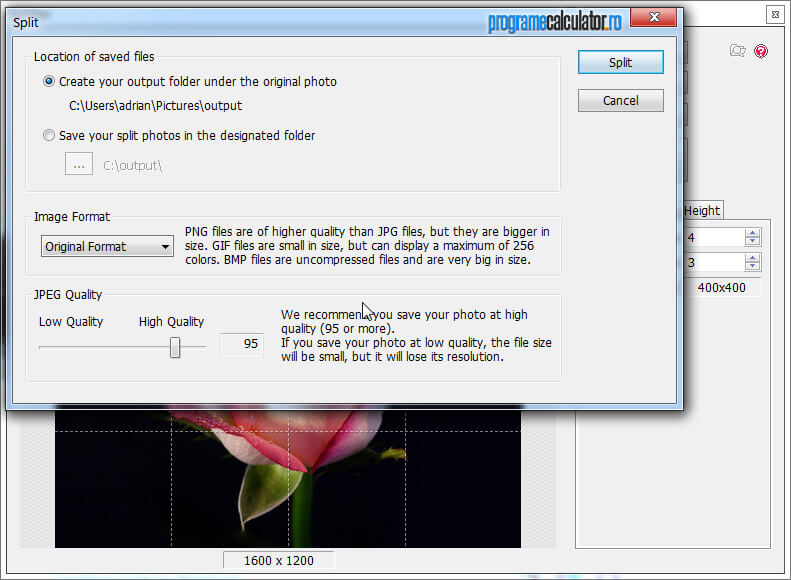This screenshot has height=580, width=791.
Task: Open the Image Format dropdown
Action: (x=107, y=246)
